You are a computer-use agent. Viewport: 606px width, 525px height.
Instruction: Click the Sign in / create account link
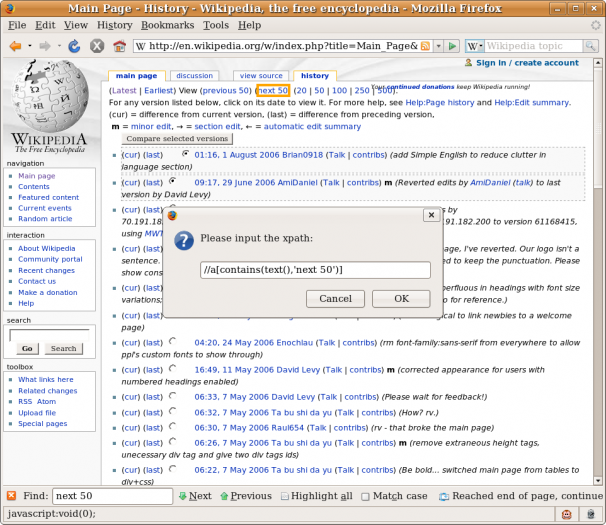[x=527, y=63]
